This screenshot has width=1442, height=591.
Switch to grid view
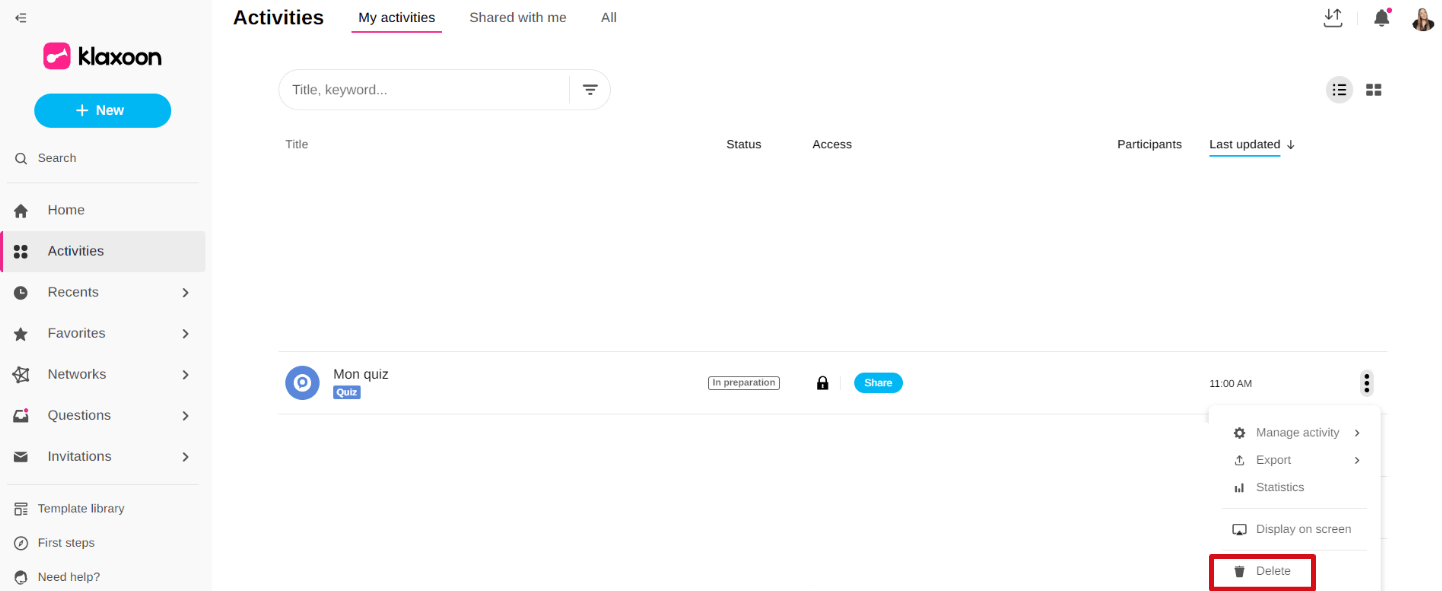1373,90
